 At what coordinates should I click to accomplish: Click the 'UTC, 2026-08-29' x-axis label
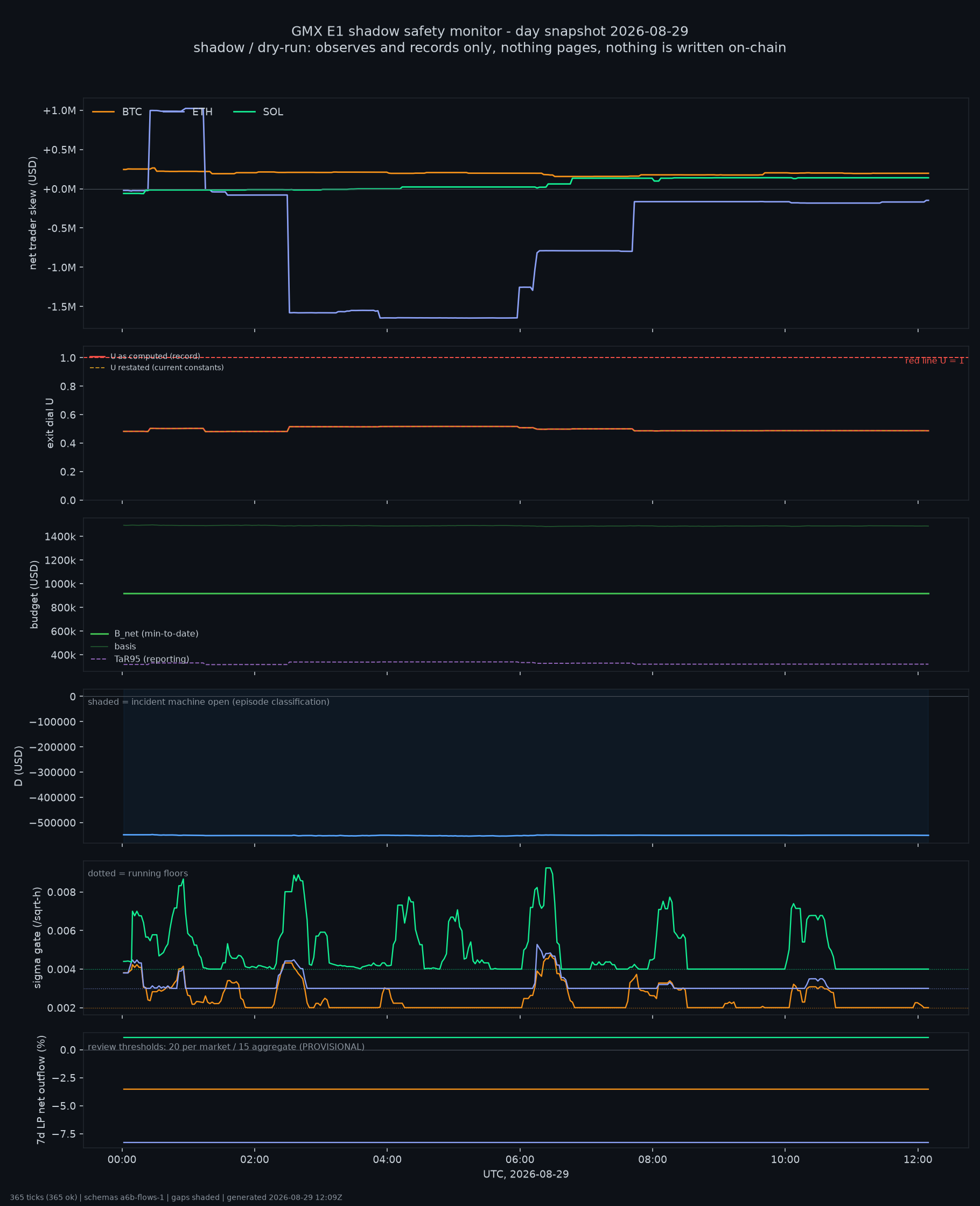point(526,1174)
